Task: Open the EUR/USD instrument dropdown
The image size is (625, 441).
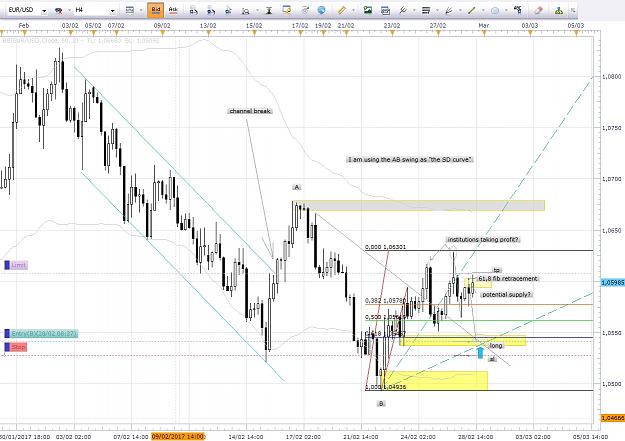Action: [44, 10]
